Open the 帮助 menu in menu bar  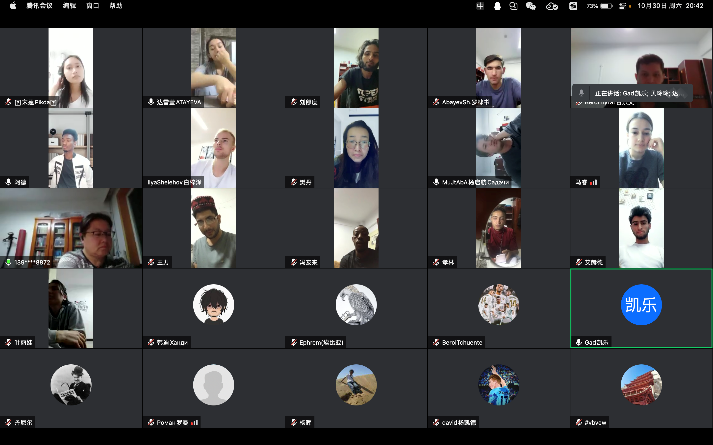pyautogui.click(x=116, y=6)
